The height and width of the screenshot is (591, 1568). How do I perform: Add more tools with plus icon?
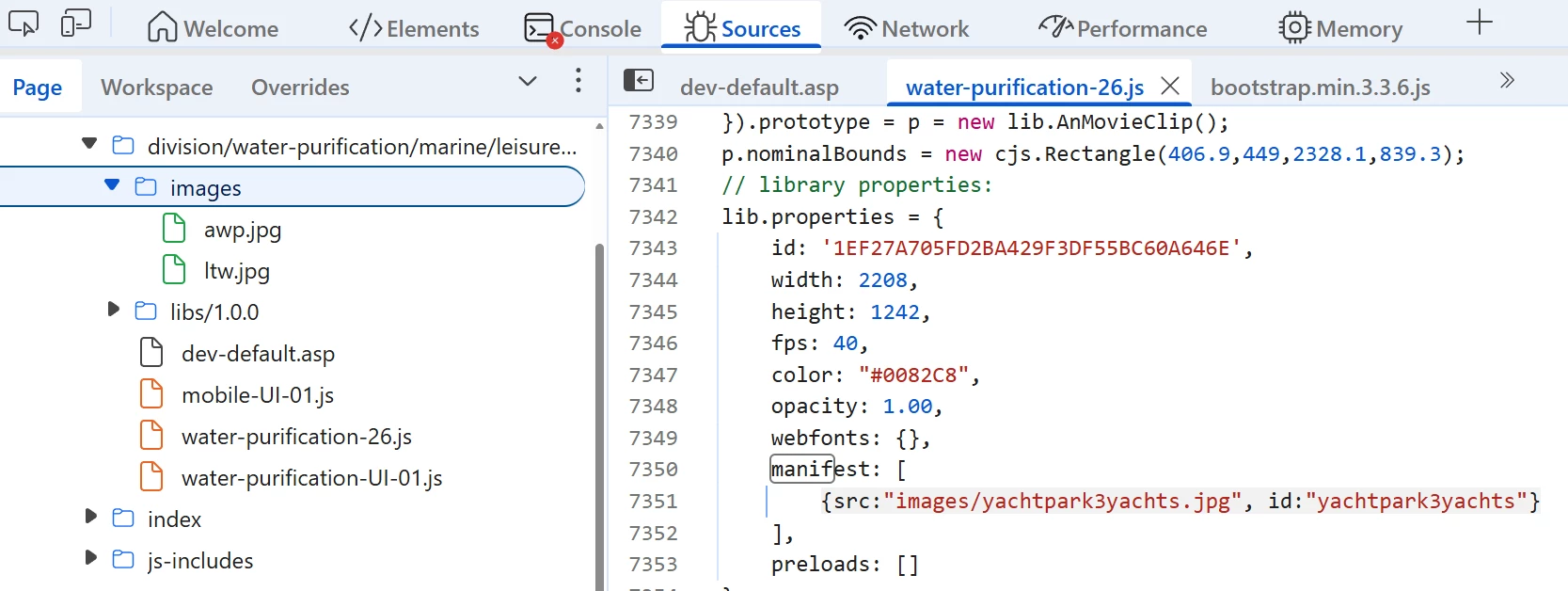(1480, 23)
